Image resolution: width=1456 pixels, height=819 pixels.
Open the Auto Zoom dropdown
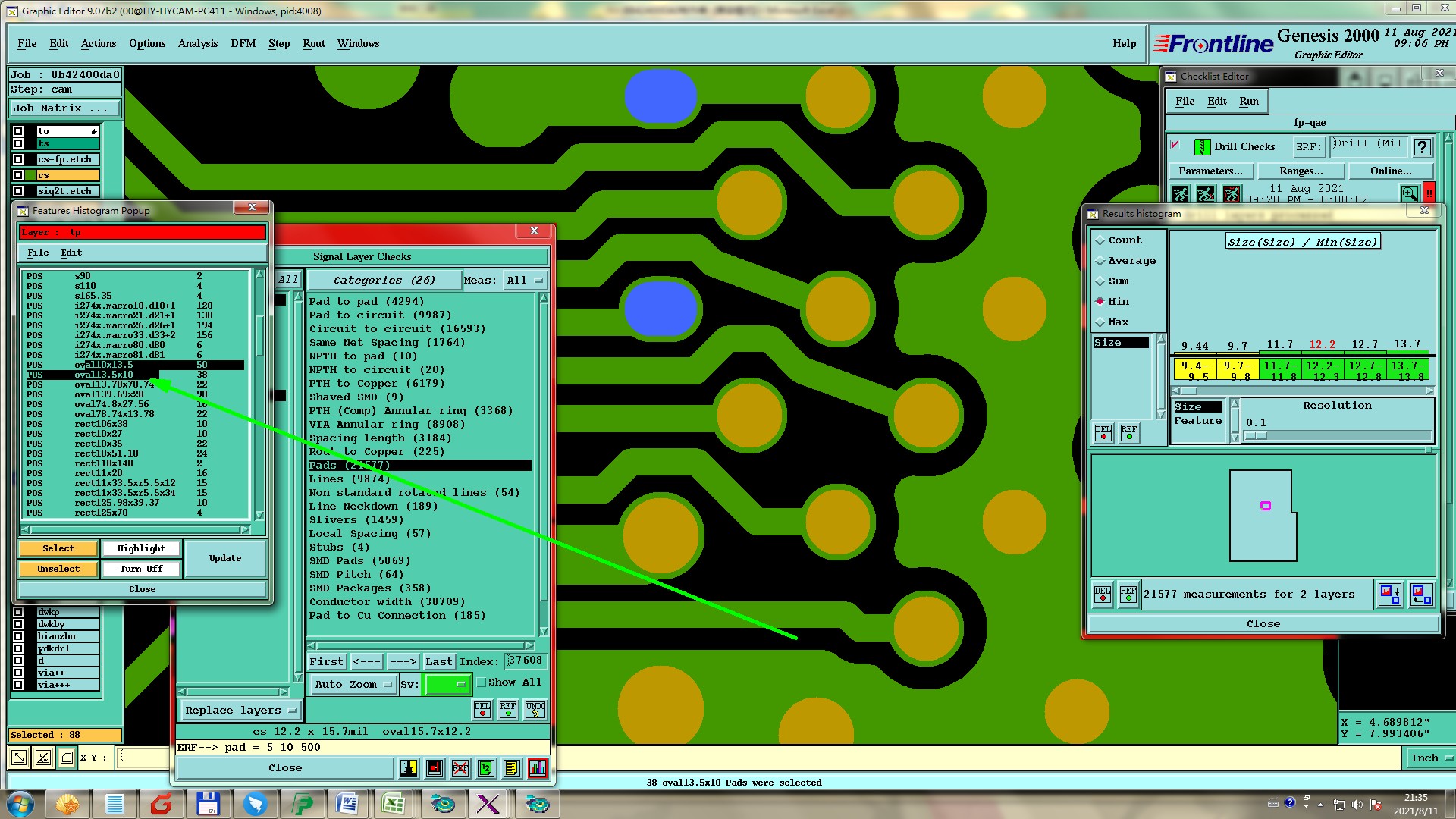point(353,685)
